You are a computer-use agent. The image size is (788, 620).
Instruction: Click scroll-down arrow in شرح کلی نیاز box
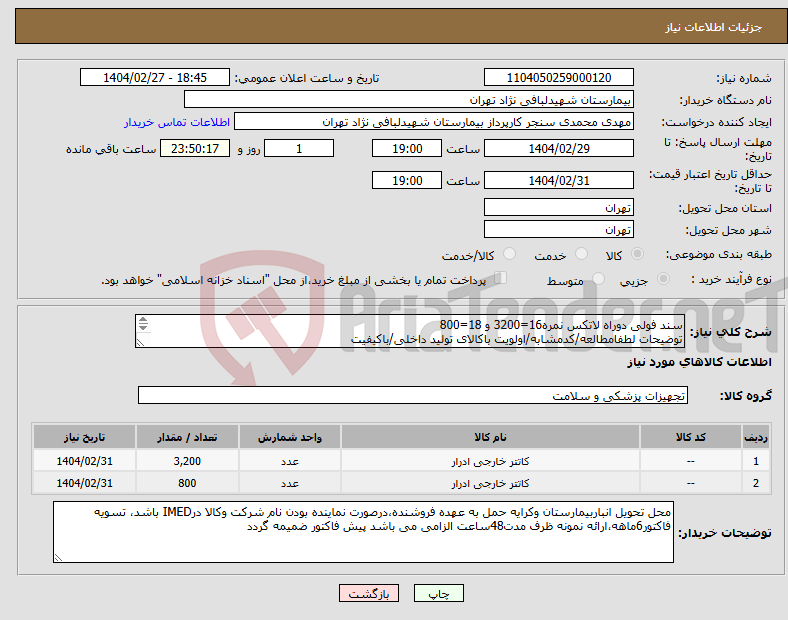click(x=143, y=327)
